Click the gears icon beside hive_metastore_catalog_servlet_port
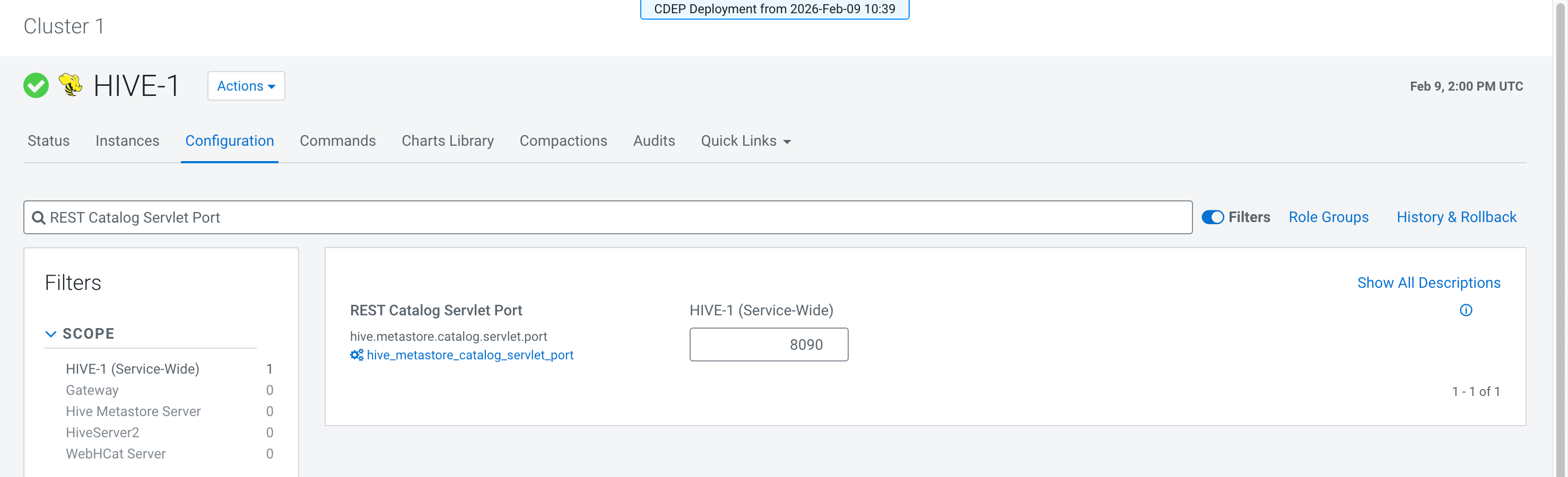Viewport: 1568px width, 477px height. pyautogui.click(x=356, y=355)
